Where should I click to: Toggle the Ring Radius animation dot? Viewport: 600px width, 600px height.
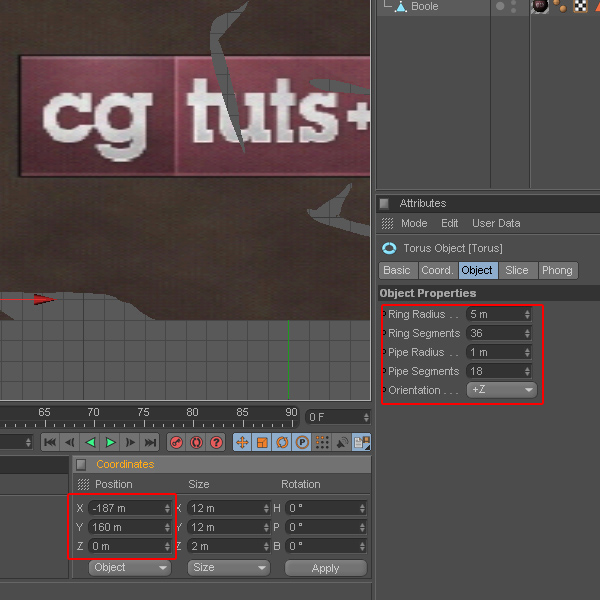pos(384,314)
